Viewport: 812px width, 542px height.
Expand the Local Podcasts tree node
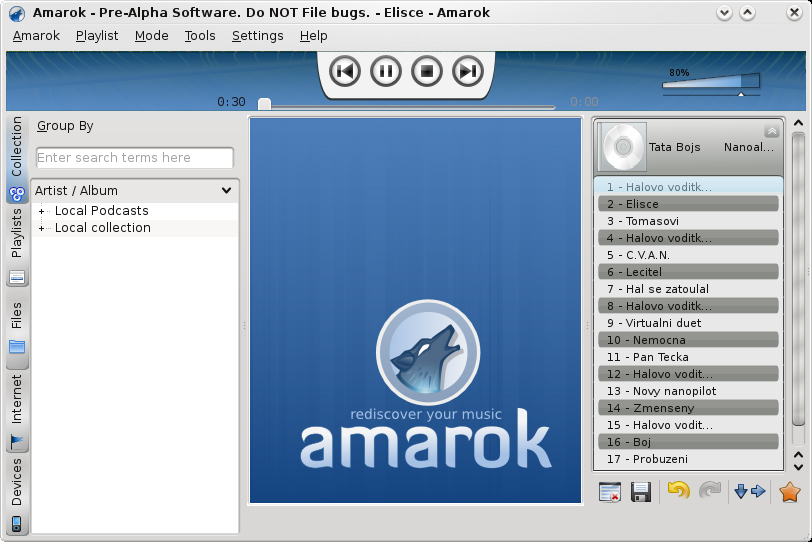41,211
